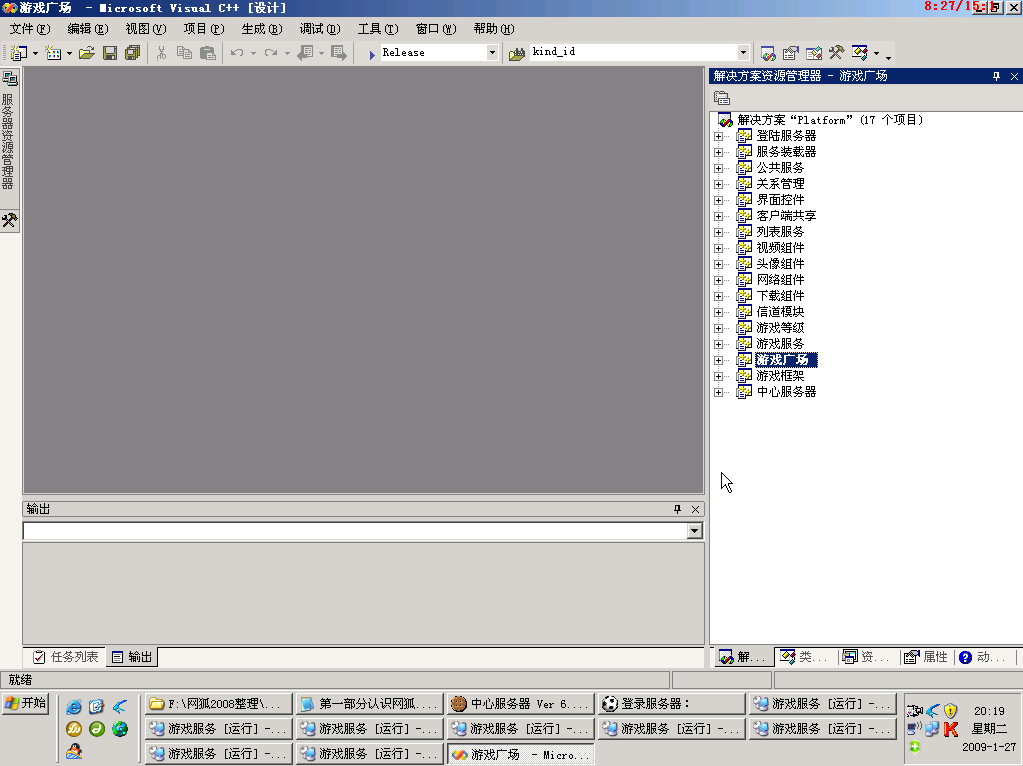
Task: Open the Undo history dropdown arrow
Action: pyautogui.click(x=253, y=54)
